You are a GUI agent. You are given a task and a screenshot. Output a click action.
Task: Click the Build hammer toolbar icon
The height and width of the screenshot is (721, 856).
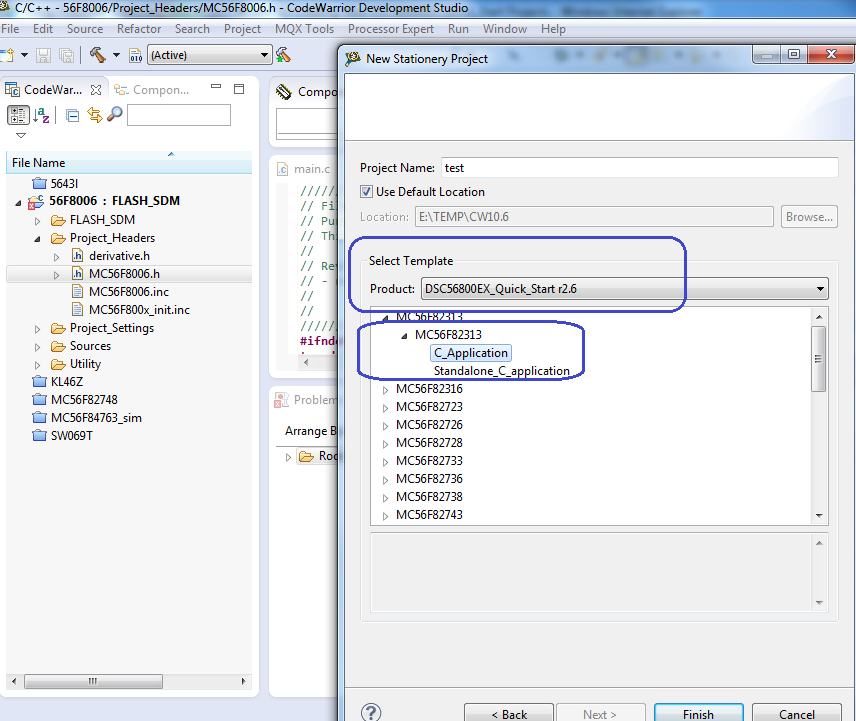click(98, 55)
